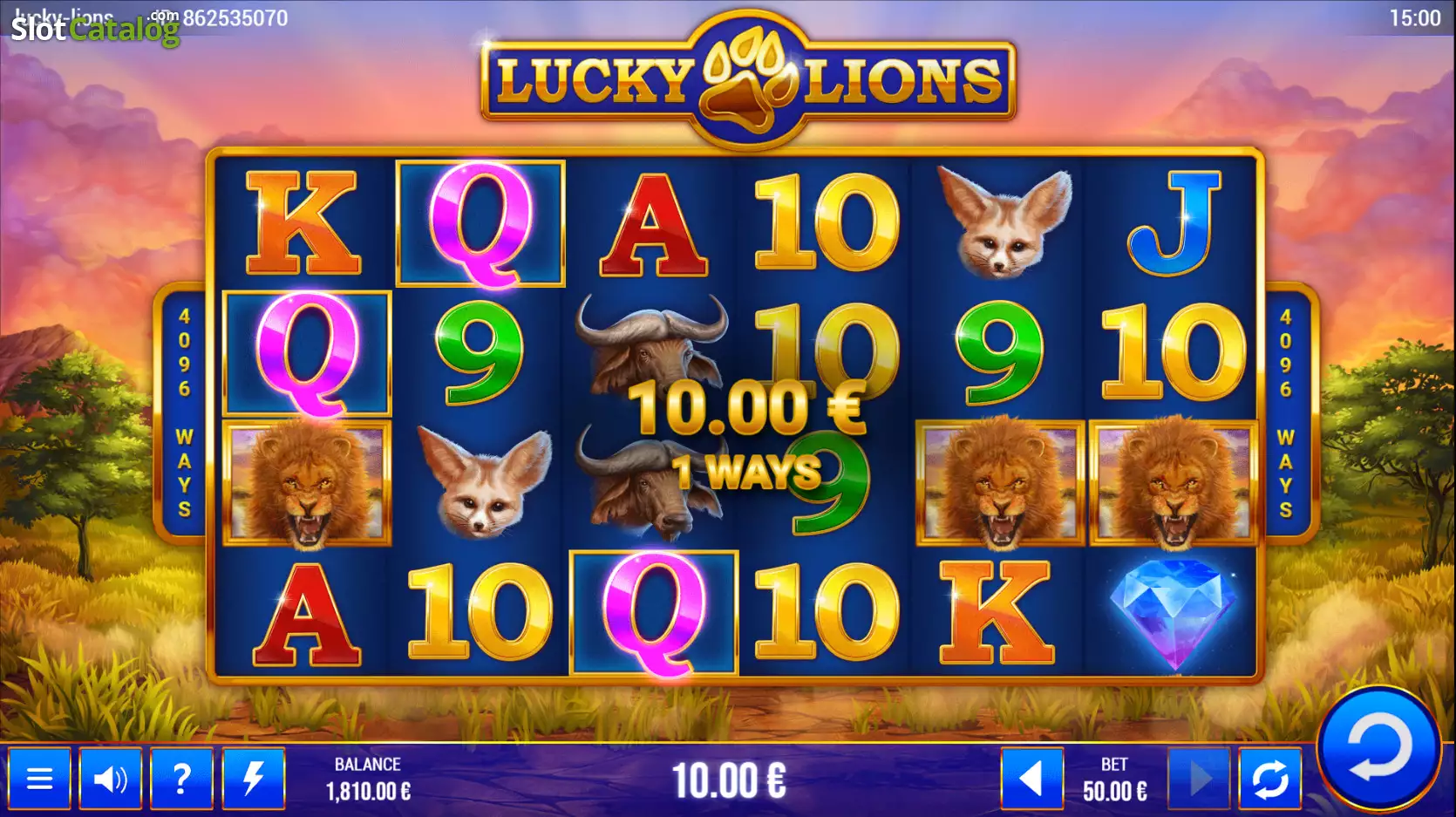1456x817 pixels.
Task: Click the fennec fox on fifth reel
Action: [x=1004, y=222]
